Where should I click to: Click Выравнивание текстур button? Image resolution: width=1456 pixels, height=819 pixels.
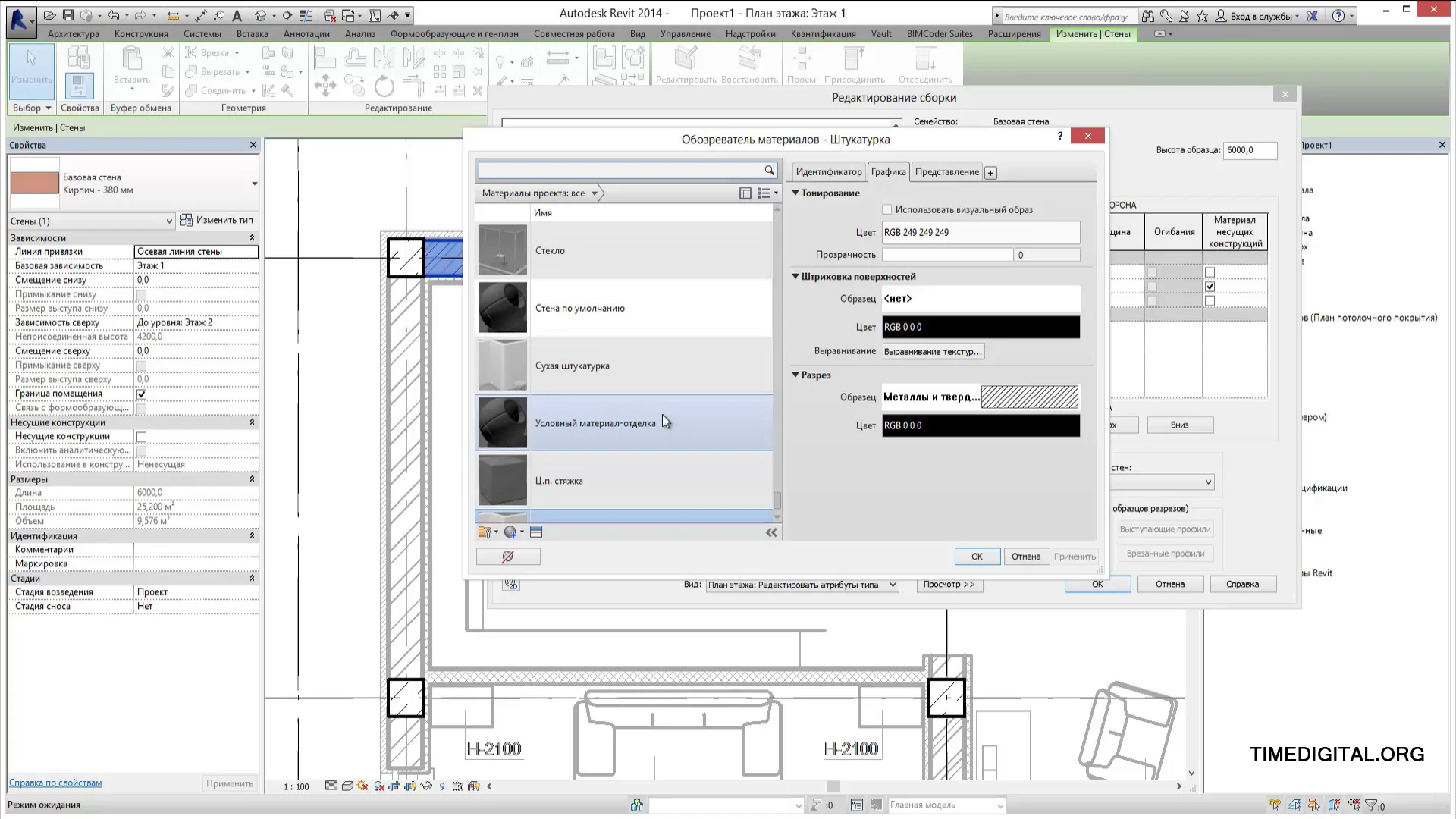[x=934, y=352]
